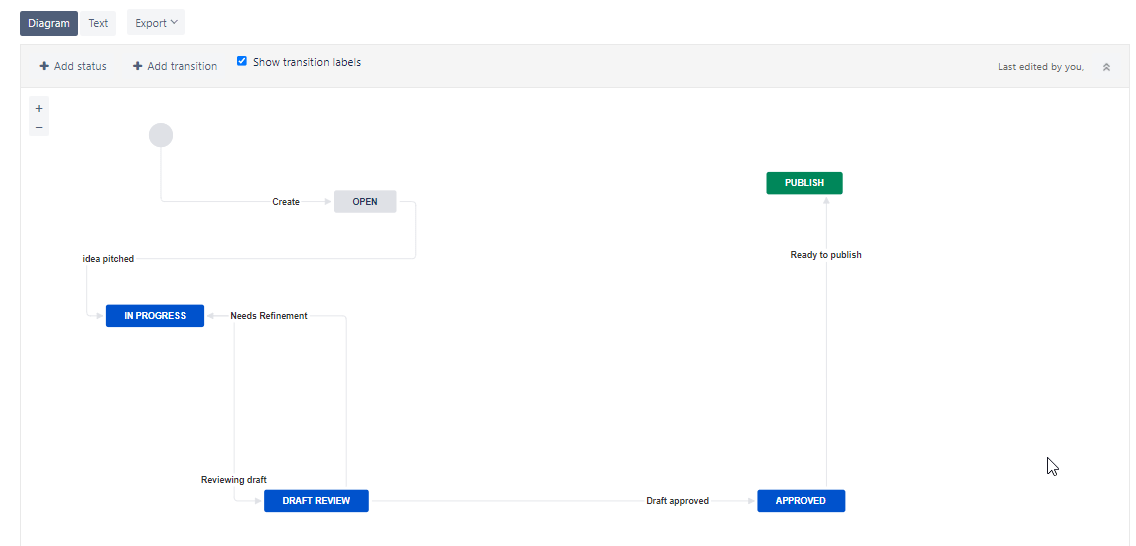Click the plus icon beside Add status

click(x=44, y=66)
